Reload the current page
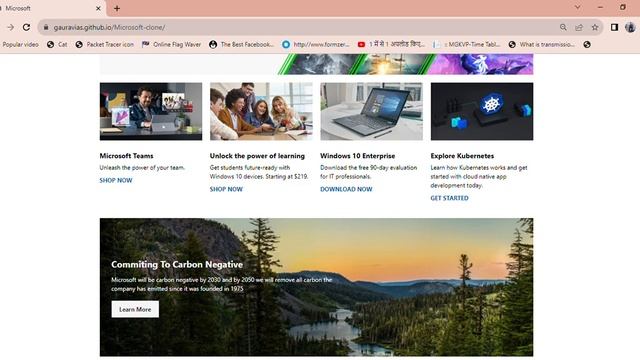Image resolution: width=640 pixels, height=360 pixels. click(x=27, y=27)
